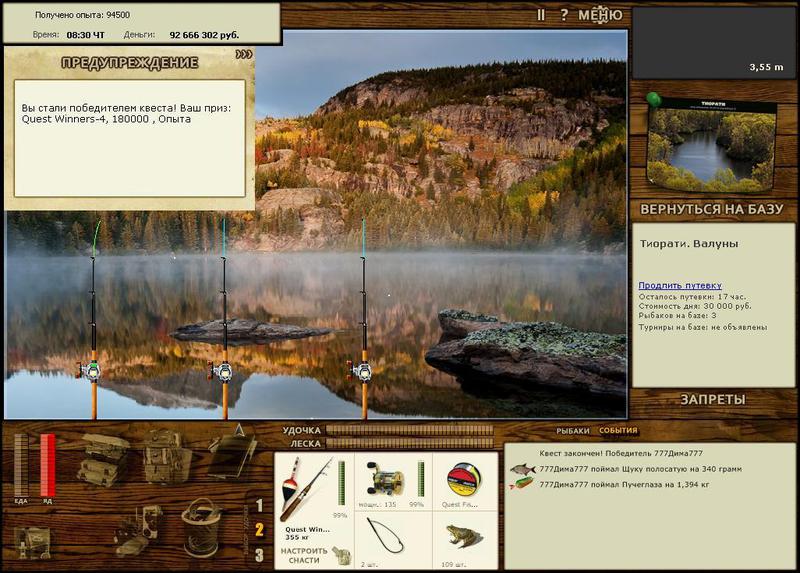Collapse the warning panel with >>> arrows
The width and height of the screenshot is (800, 573).
pyautogui.click(x=244, y=54)
